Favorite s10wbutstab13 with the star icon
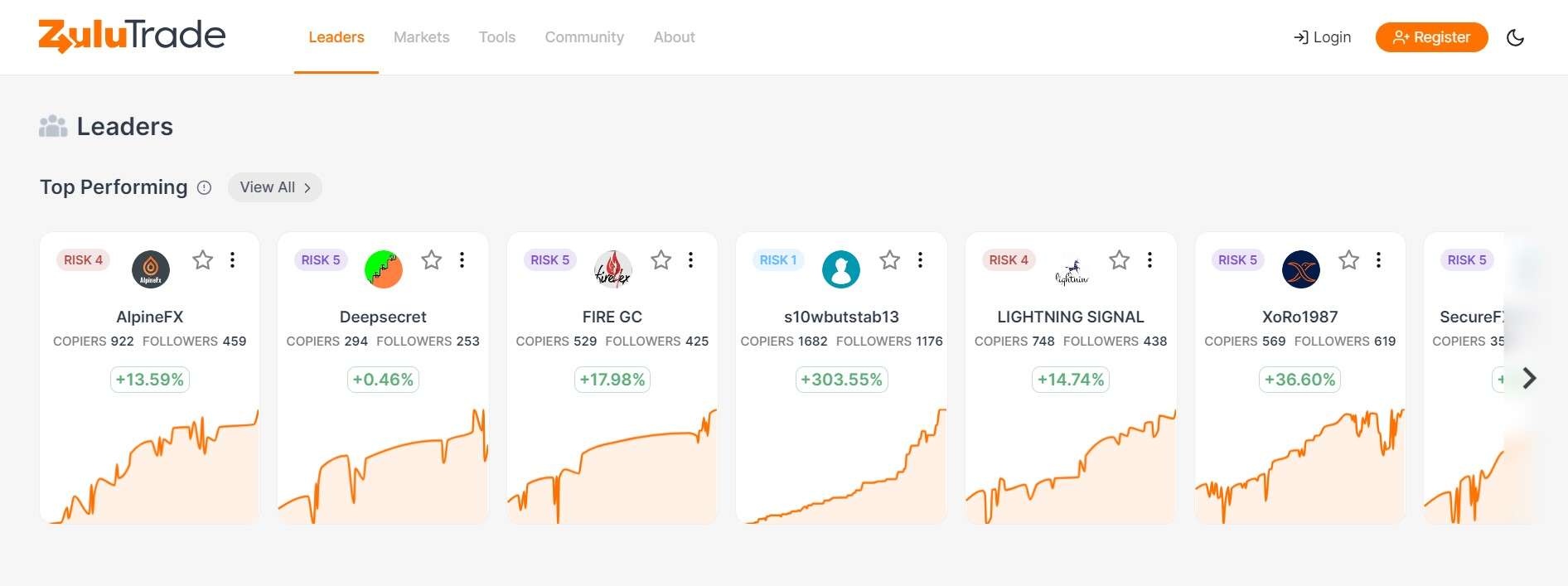Screen dimensions: 1568x586 point(890,260)
